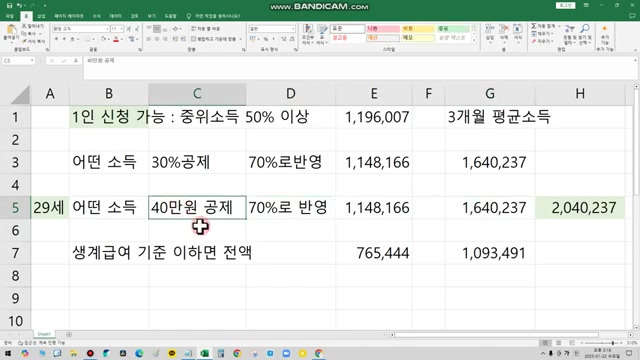Expand the cell styles gallery arrow
The image size is (640, 360).
(474, 40)
